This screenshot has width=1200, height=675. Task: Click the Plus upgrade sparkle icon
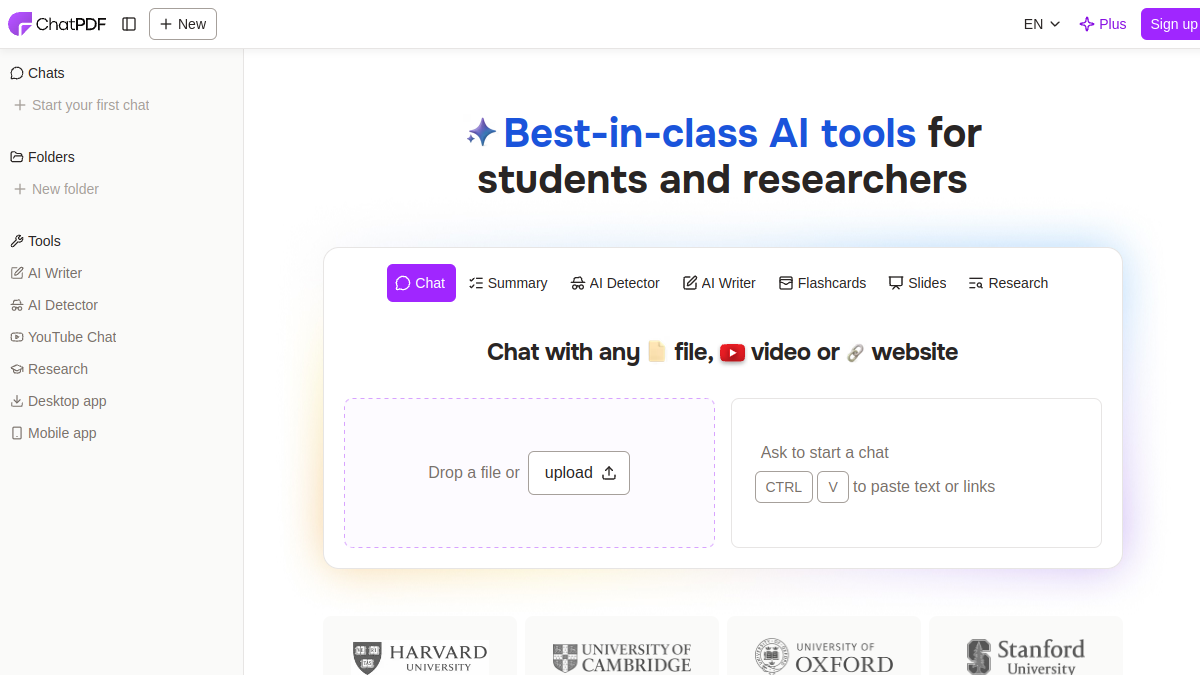click(x=1087, y=24)
